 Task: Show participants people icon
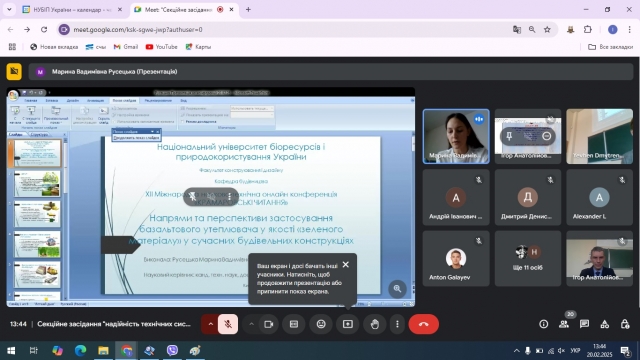(564, 324)
